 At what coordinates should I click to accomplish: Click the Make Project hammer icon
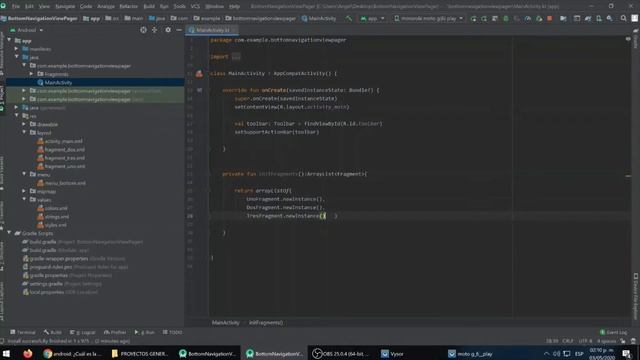[x=348, y=18]
